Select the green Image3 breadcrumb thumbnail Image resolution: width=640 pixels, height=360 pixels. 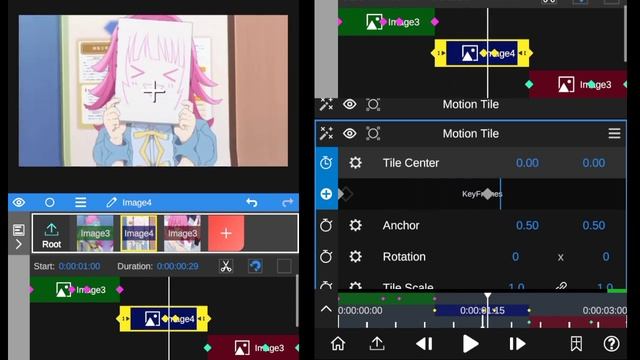[x=95, y=233]
